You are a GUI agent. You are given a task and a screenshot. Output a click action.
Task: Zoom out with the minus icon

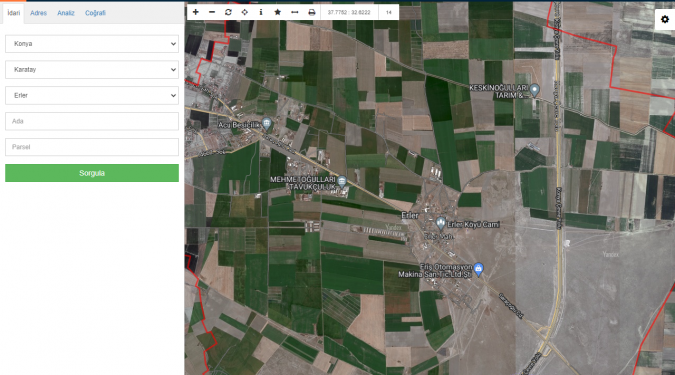coord(212,12)
